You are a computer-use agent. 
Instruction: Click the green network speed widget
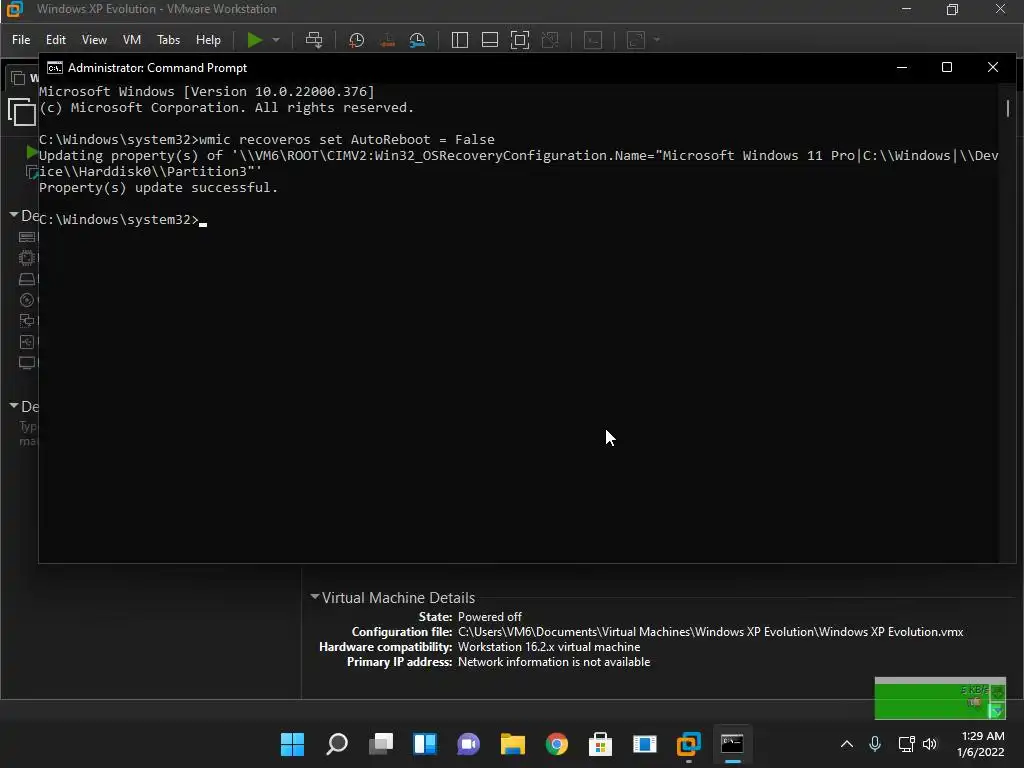coord(940,698)
